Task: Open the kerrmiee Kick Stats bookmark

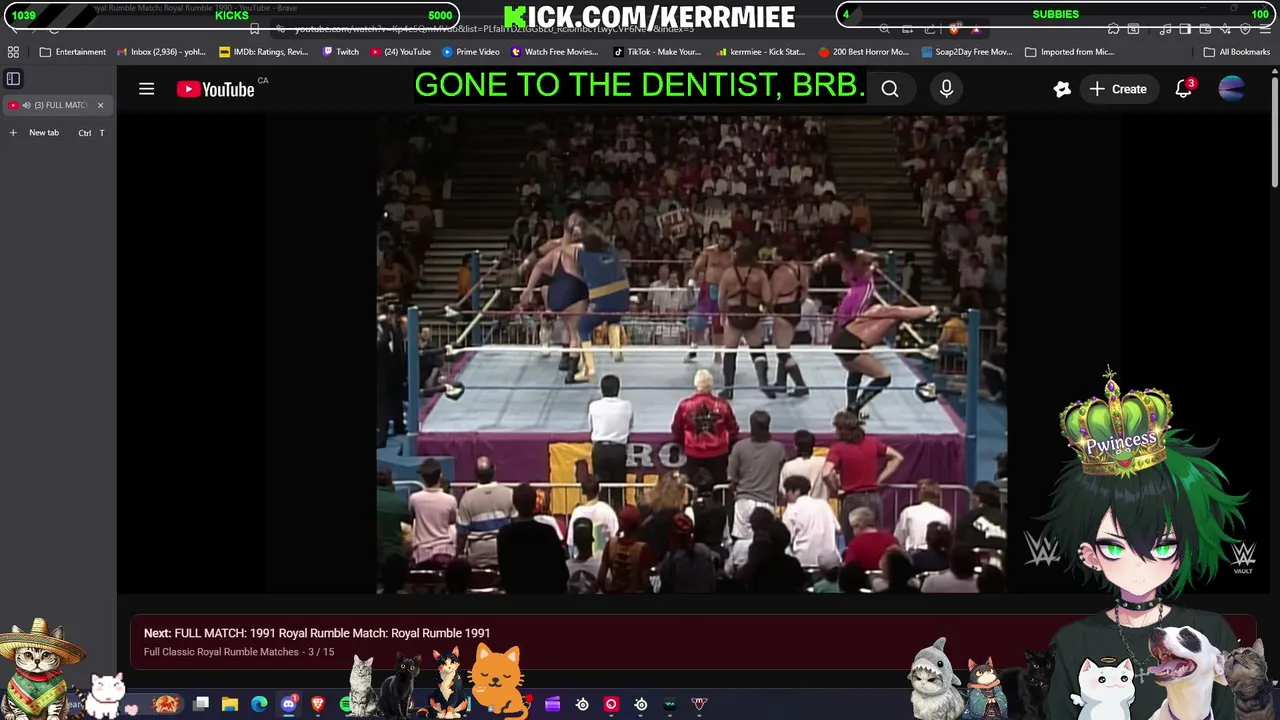Action: tap(760, 52)
